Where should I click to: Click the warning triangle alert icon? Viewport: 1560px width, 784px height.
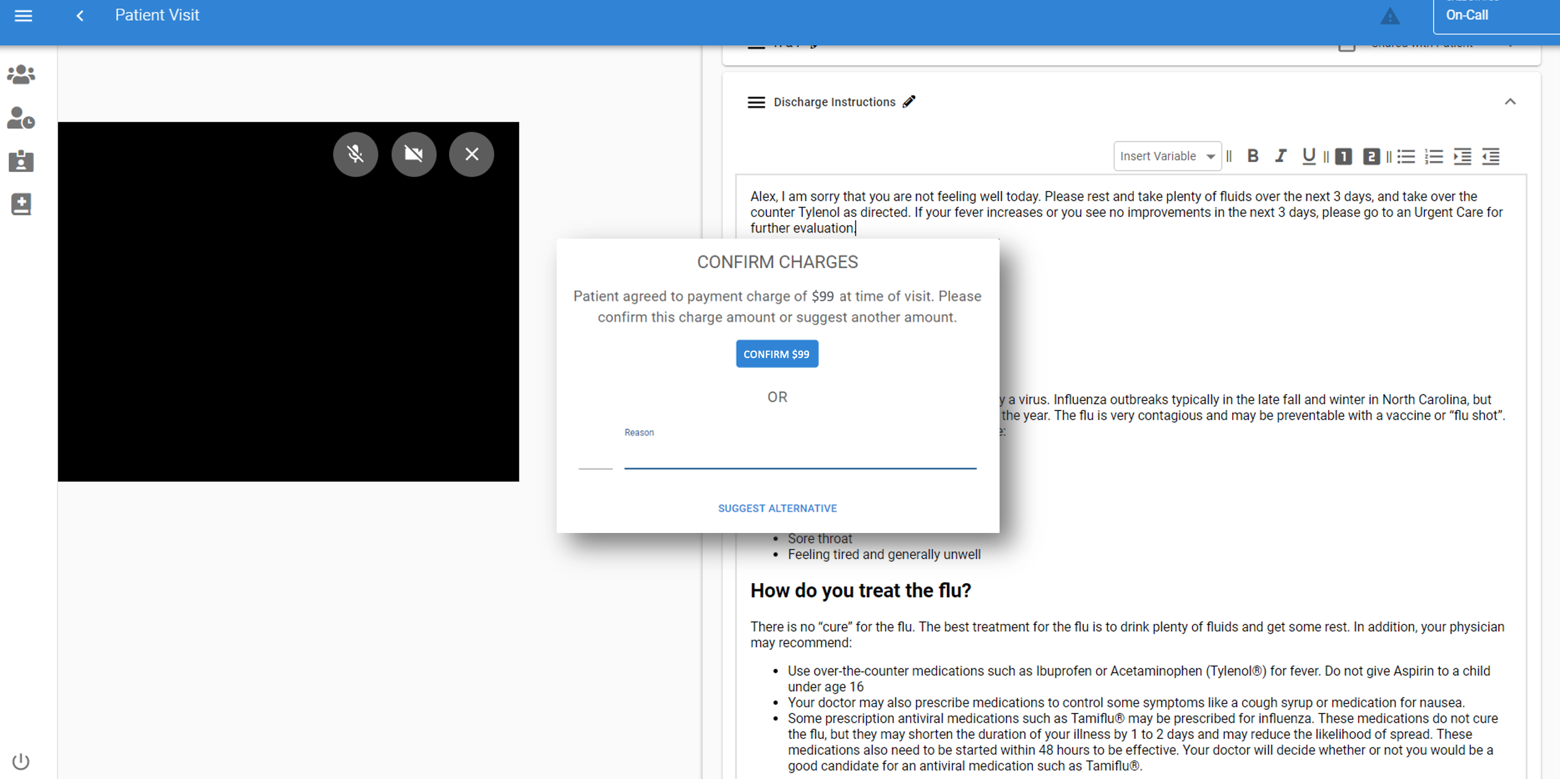click(1389, 16)
